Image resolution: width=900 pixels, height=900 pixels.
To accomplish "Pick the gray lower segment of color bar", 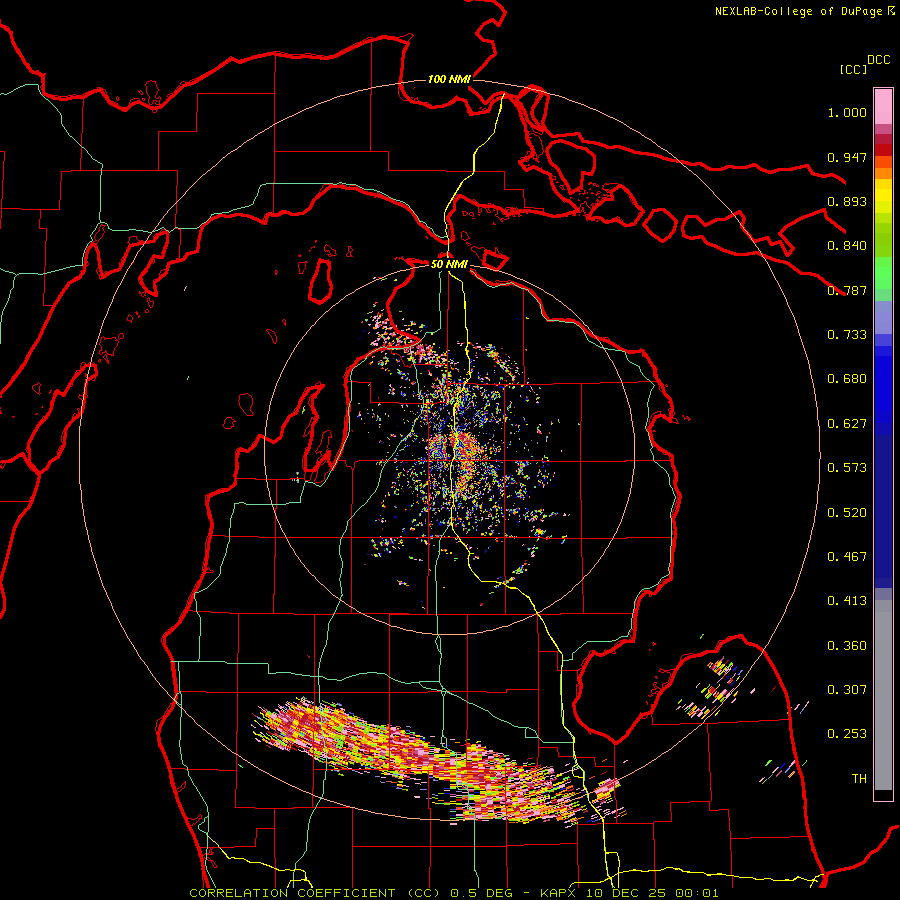I will [x=883, y=695].
